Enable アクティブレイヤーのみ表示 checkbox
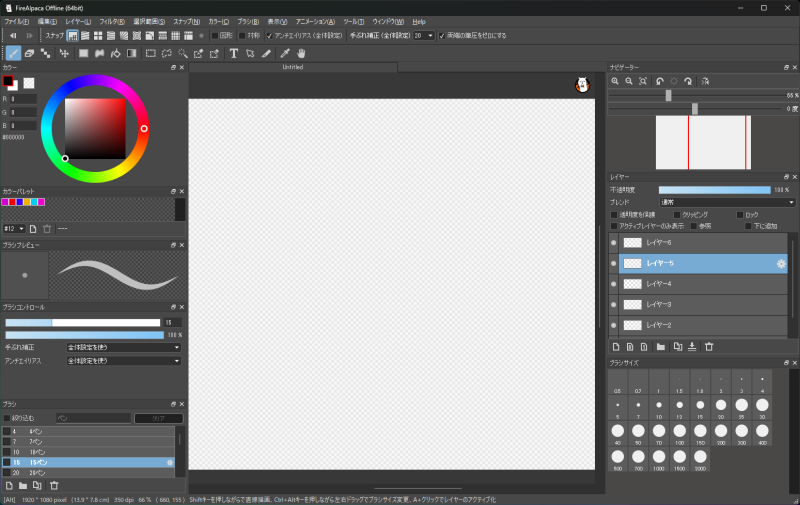Image resolution: width=800 pixels, height=505 pixels. point(614,226)
